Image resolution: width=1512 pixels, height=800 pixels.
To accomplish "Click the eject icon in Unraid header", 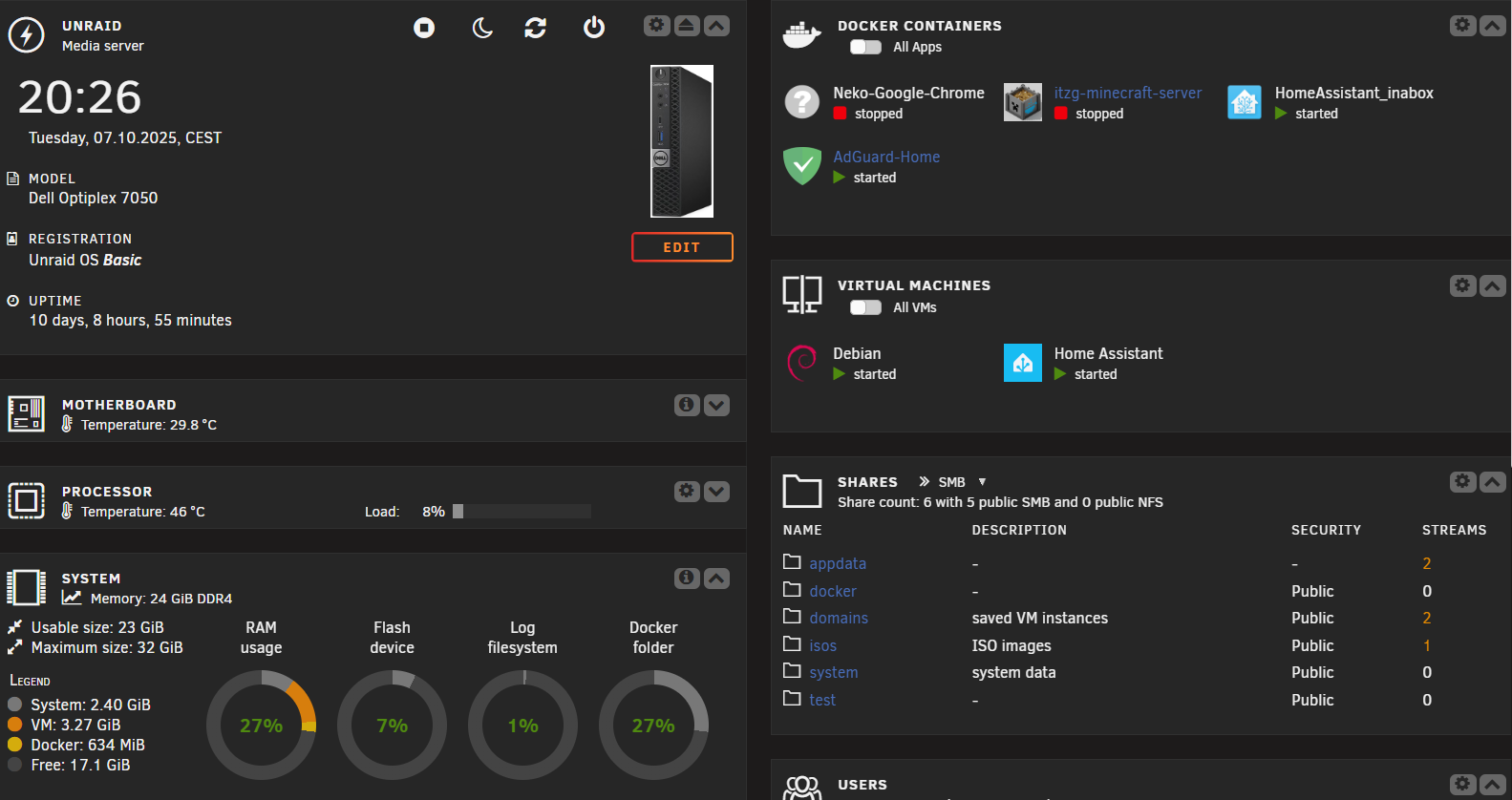I will (687, 26).
